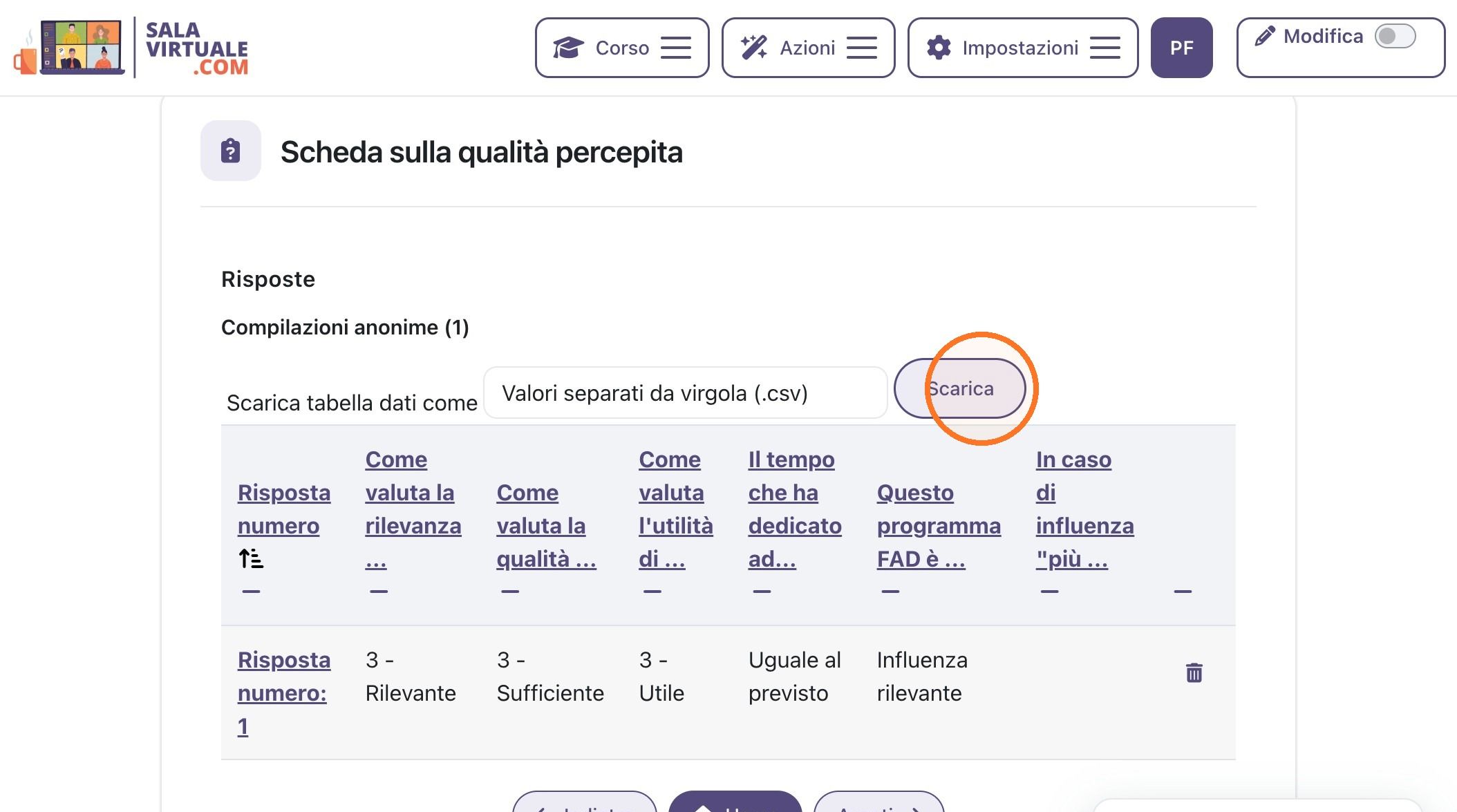Sort by Come valuta la qualità header
The width and height of the screenshot is (1457, 812).
click(546, 526)
